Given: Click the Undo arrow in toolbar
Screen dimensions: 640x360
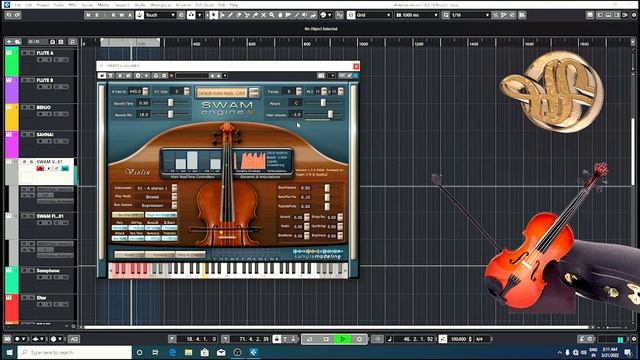Looking at the screenshot, I should (9, 15).
